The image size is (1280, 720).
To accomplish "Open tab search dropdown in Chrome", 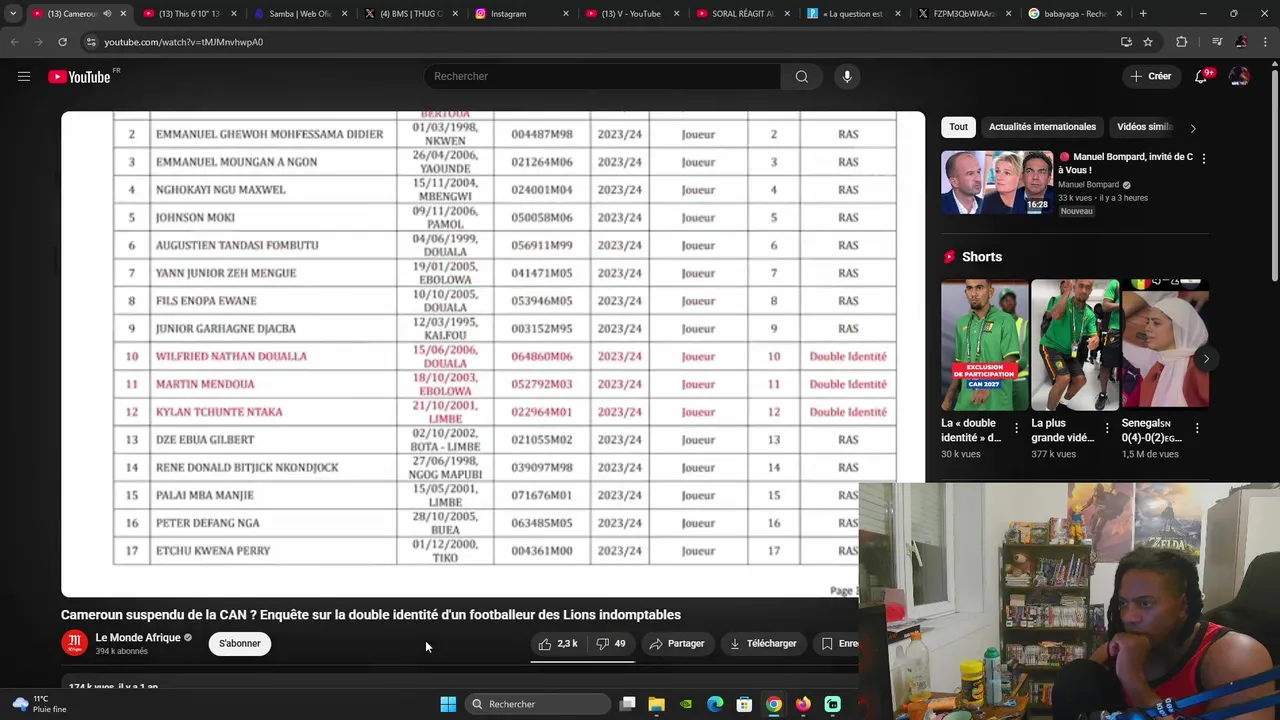I will [13, 14].
